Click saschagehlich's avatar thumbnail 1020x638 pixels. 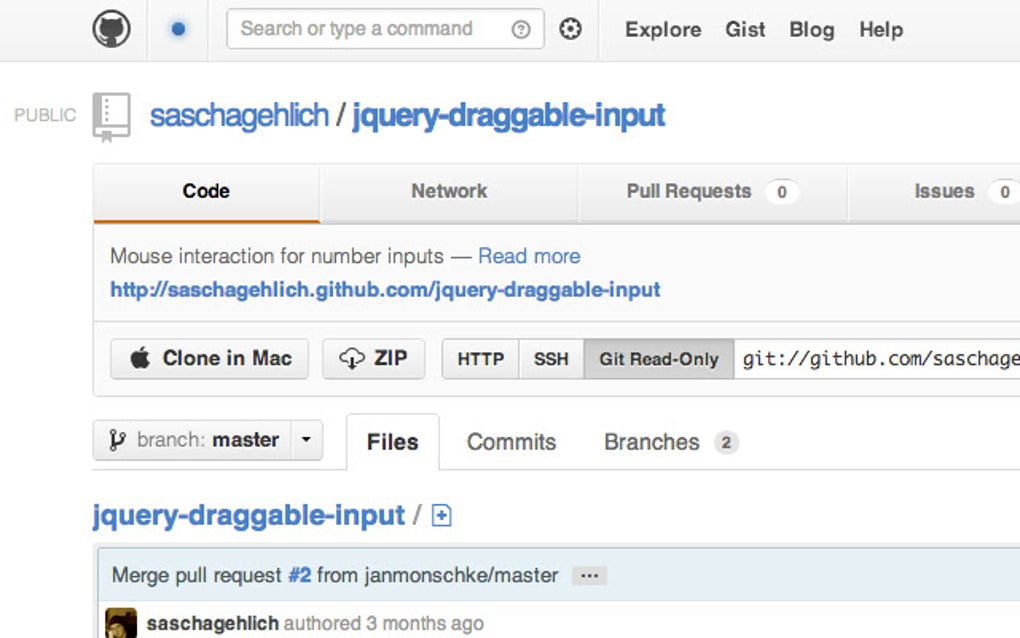click(121, 623)
